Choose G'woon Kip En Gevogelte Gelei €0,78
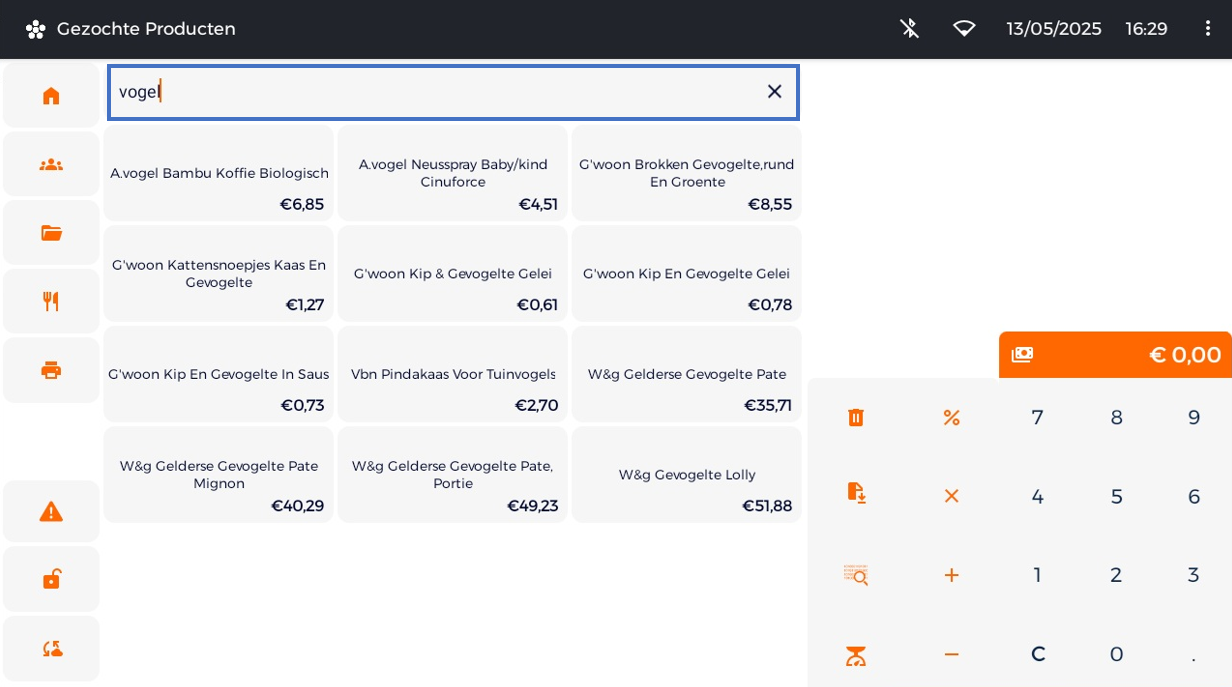This screenshot has height=687, width=1232. [x=687, y=274]
